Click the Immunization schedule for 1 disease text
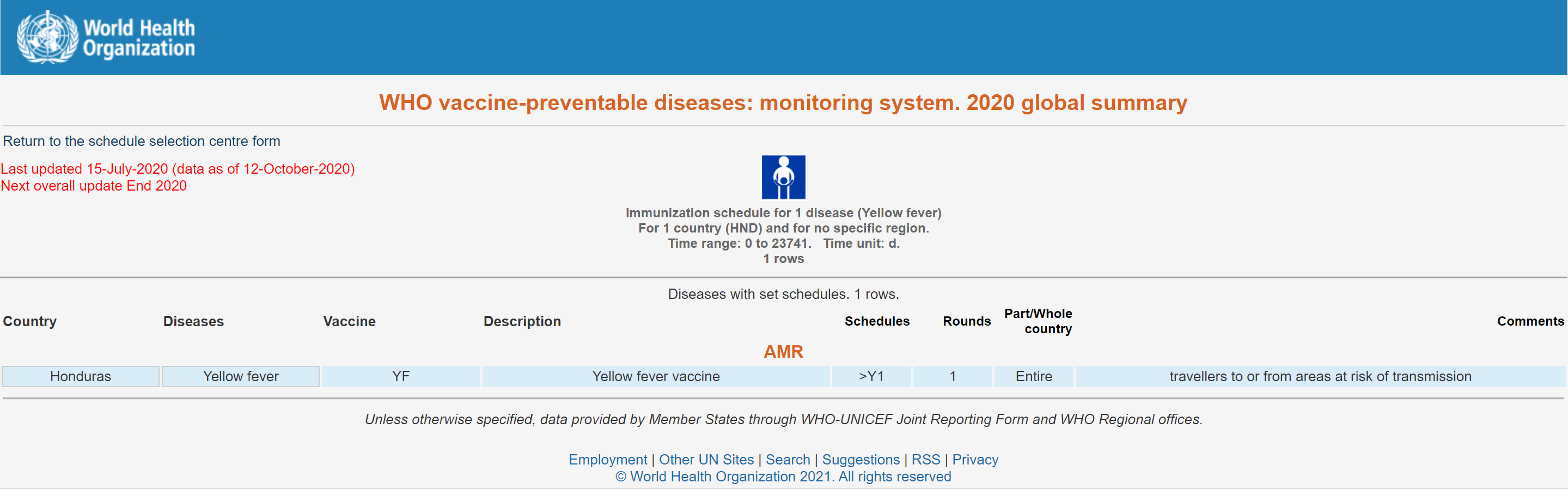Viewport: 1568px width, 489px height. click(783, 213)
